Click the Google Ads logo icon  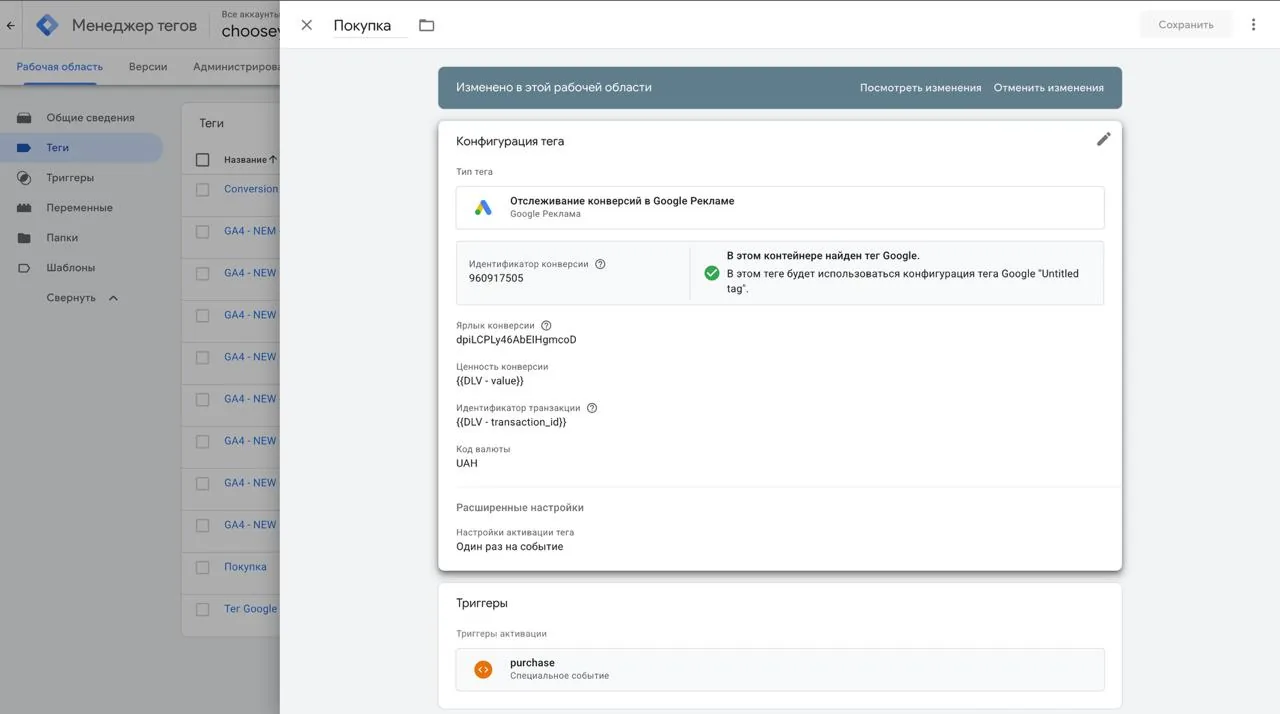tap(483, 208)
